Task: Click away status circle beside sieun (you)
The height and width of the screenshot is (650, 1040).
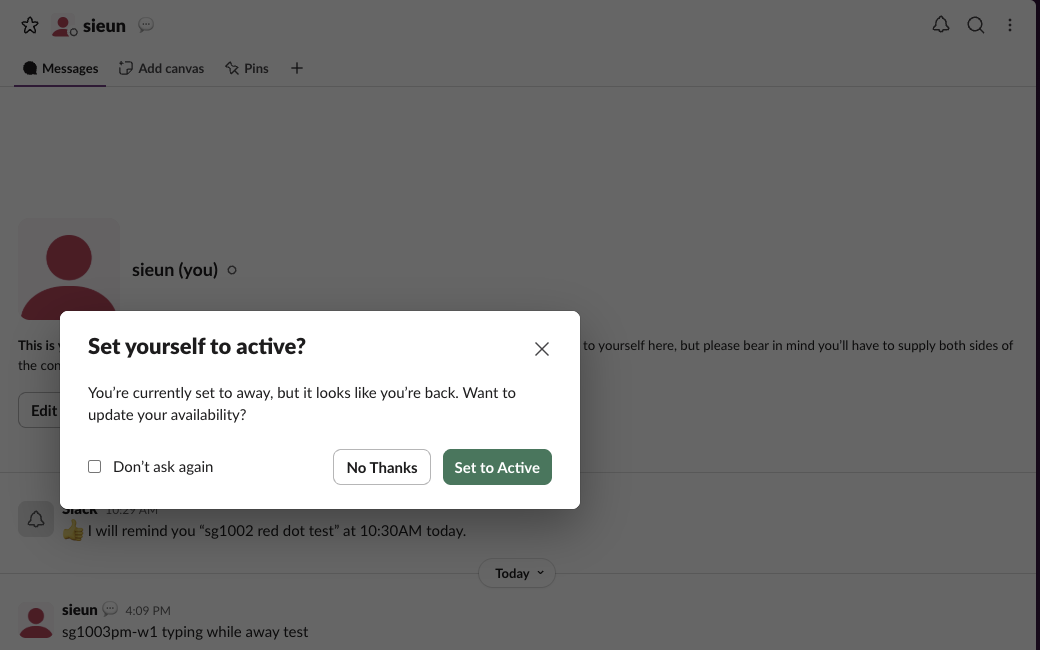Action: (x=232, y=270)
